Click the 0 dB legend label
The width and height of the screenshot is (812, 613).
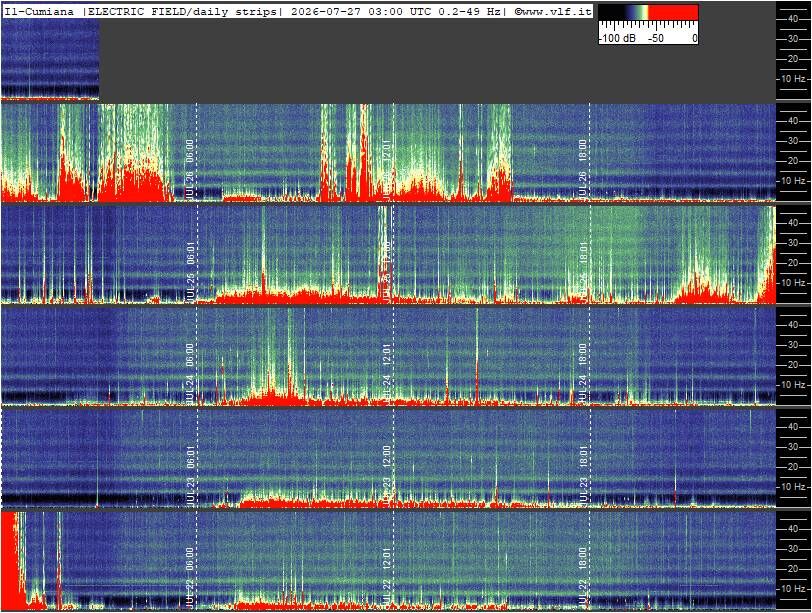(x=694, y=38)
